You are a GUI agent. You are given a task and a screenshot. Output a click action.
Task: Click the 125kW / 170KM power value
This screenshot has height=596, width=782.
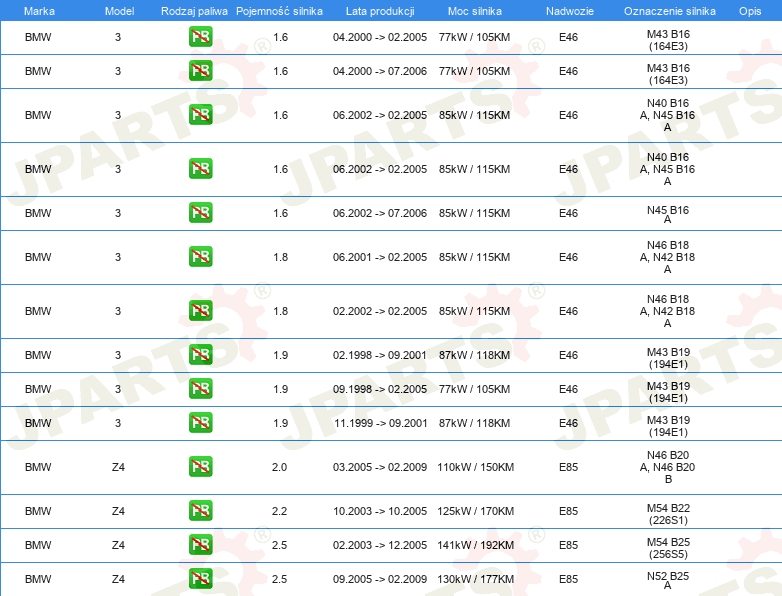(475, 511)
